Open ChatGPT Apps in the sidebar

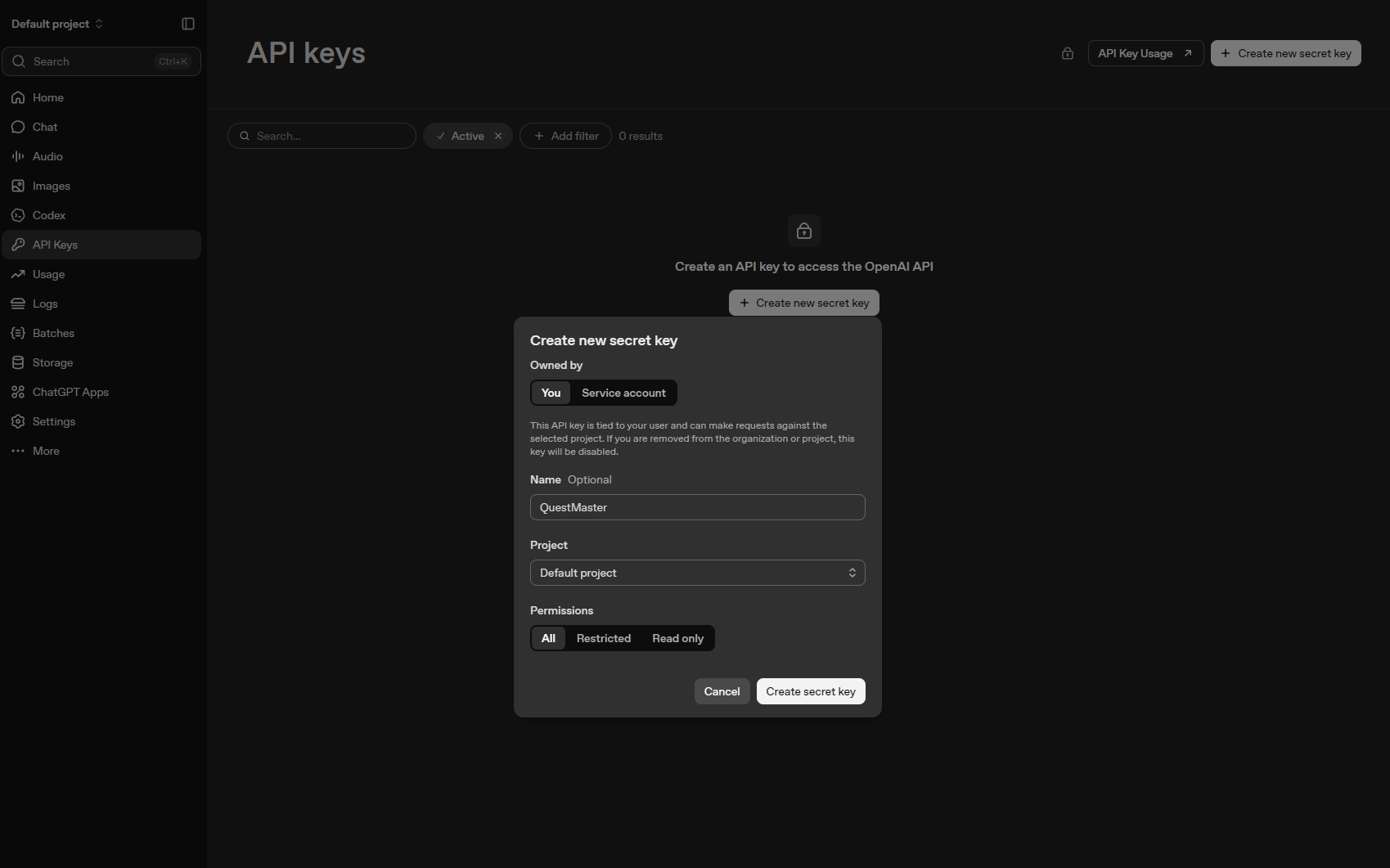tap(101, 392)
